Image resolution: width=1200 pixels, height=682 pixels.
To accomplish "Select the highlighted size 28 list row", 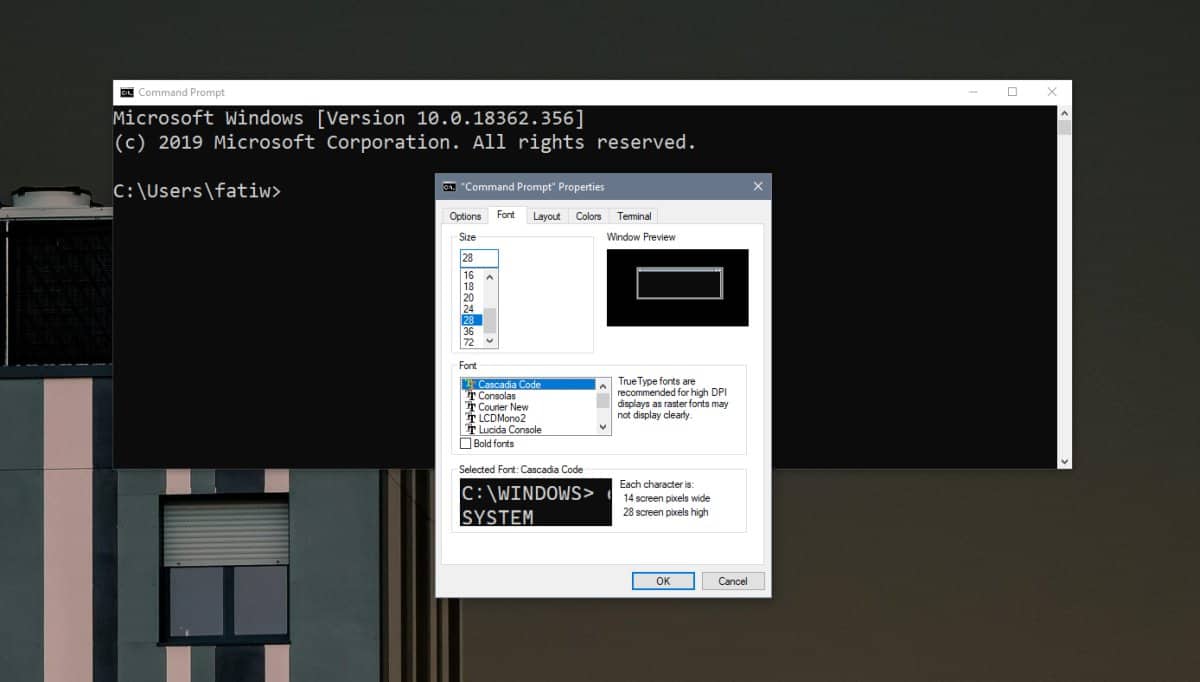I will click(472, 320).
